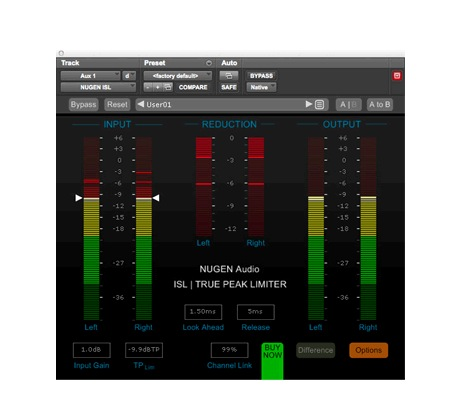Image resolution: width=460 pixels, height=416 pixels.
Task: Click the Right gain reduction meter
Action: [256, 187]
